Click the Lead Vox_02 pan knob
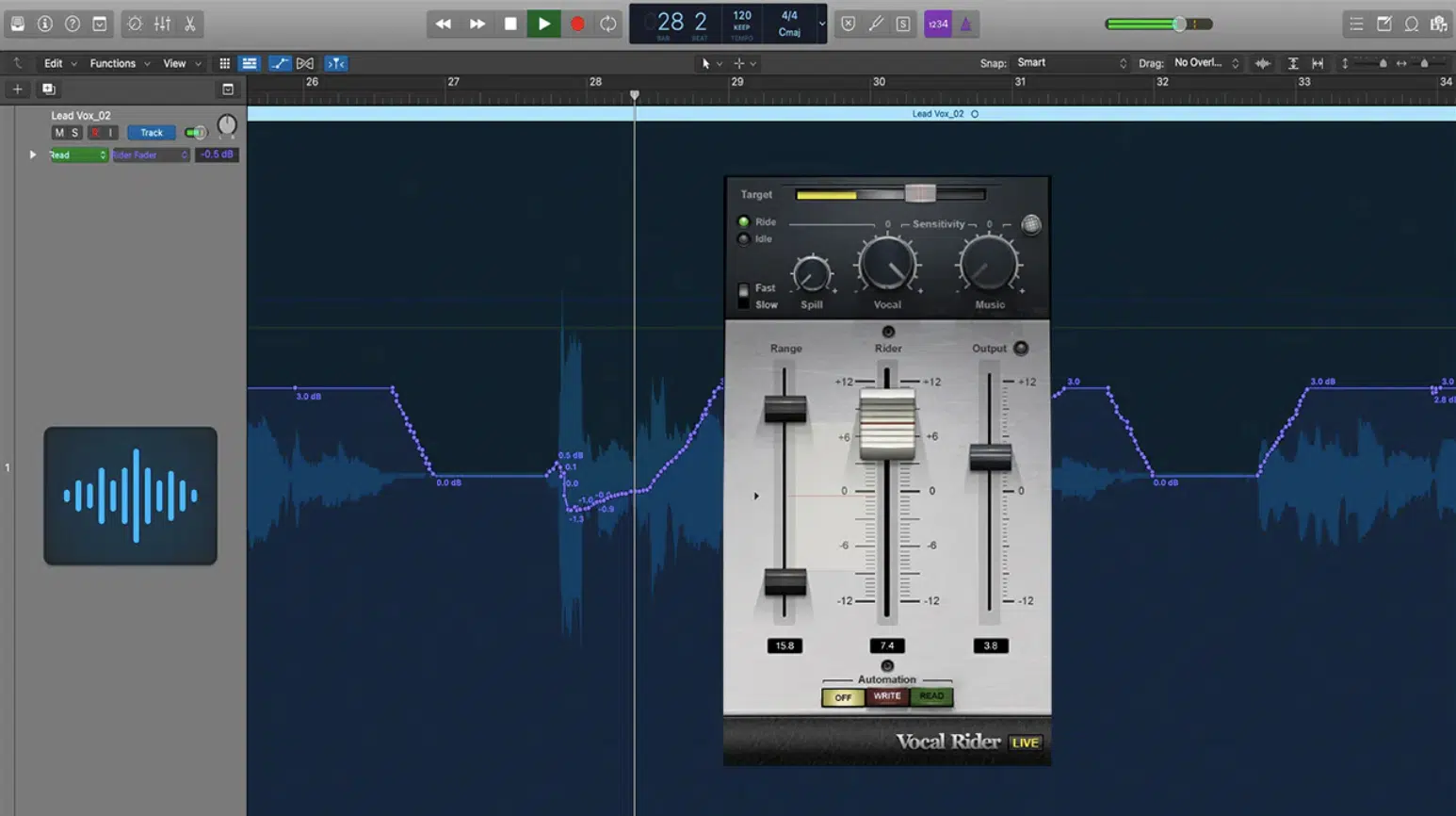1456x816 pixels. click(227, 125)
